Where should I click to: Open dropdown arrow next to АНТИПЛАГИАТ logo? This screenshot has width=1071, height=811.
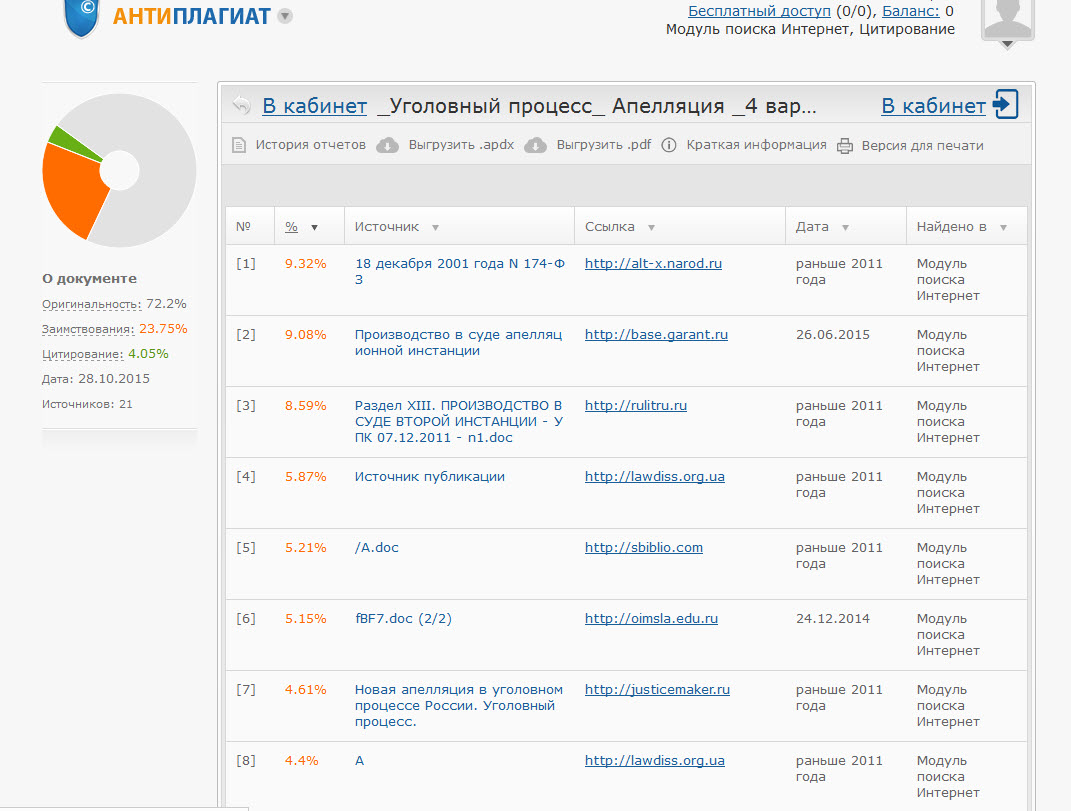[286, 16]
